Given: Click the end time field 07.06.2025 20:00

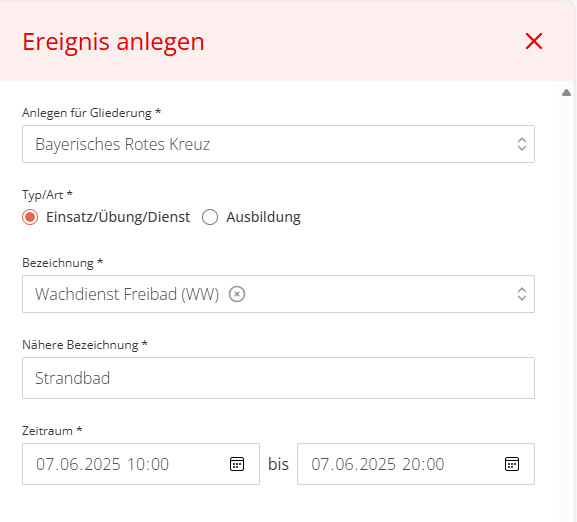Looking at the screenshot, I should [x=416, y=464].
